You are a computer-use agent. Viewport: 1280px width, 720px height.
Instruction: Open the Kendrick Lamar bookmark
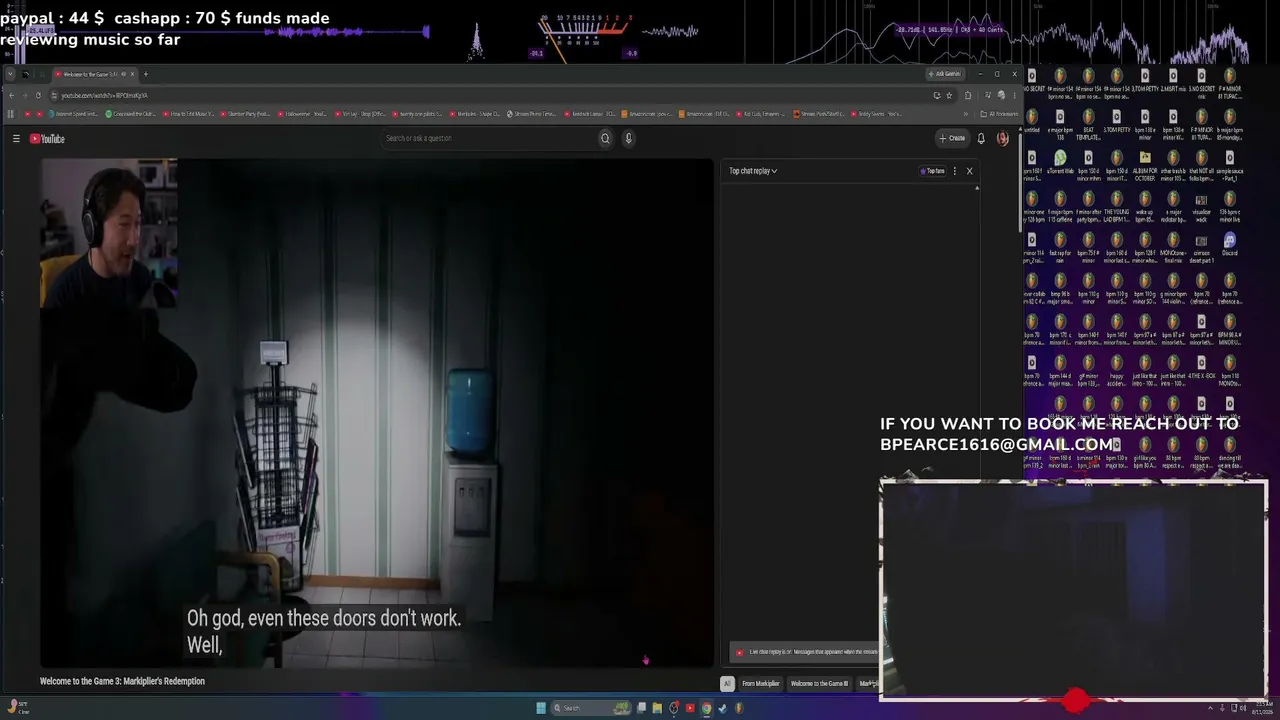[590, 114]
